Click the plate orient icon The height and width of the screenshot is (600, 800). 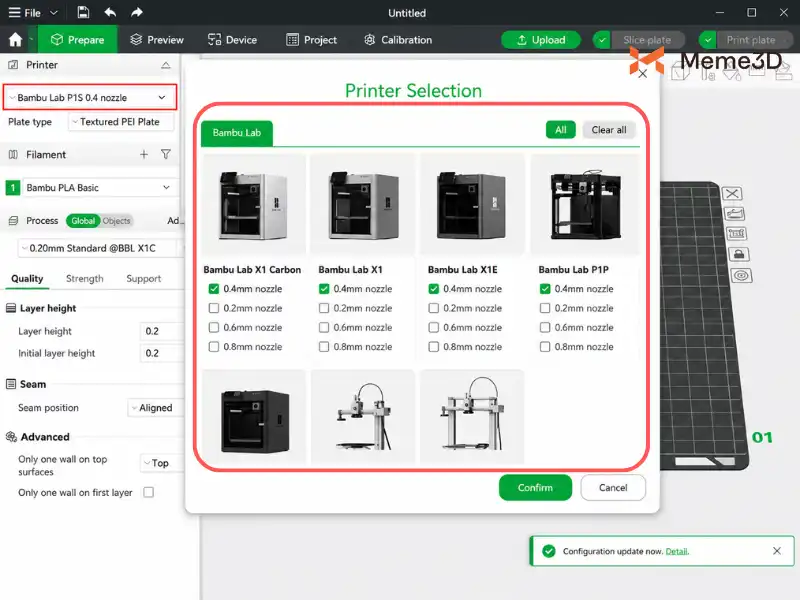734,213
